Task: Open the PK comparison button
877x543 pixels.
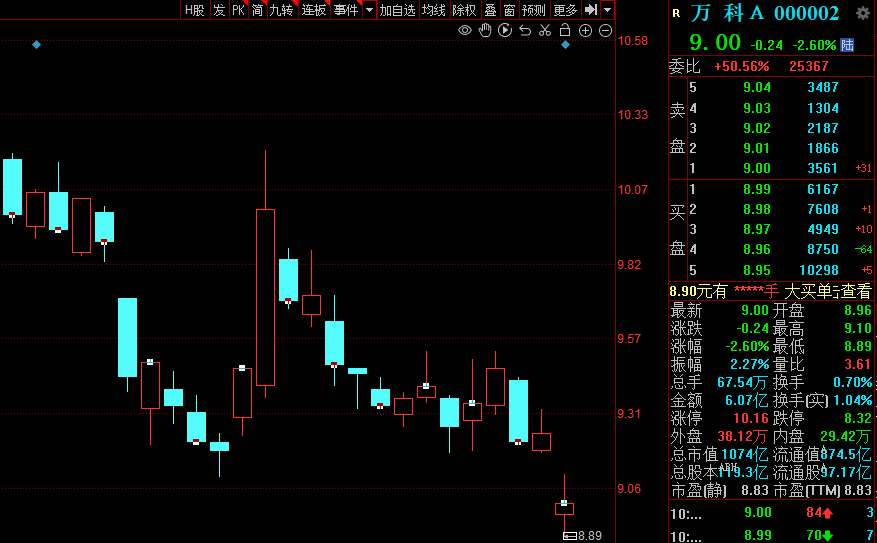Action: 238,10
